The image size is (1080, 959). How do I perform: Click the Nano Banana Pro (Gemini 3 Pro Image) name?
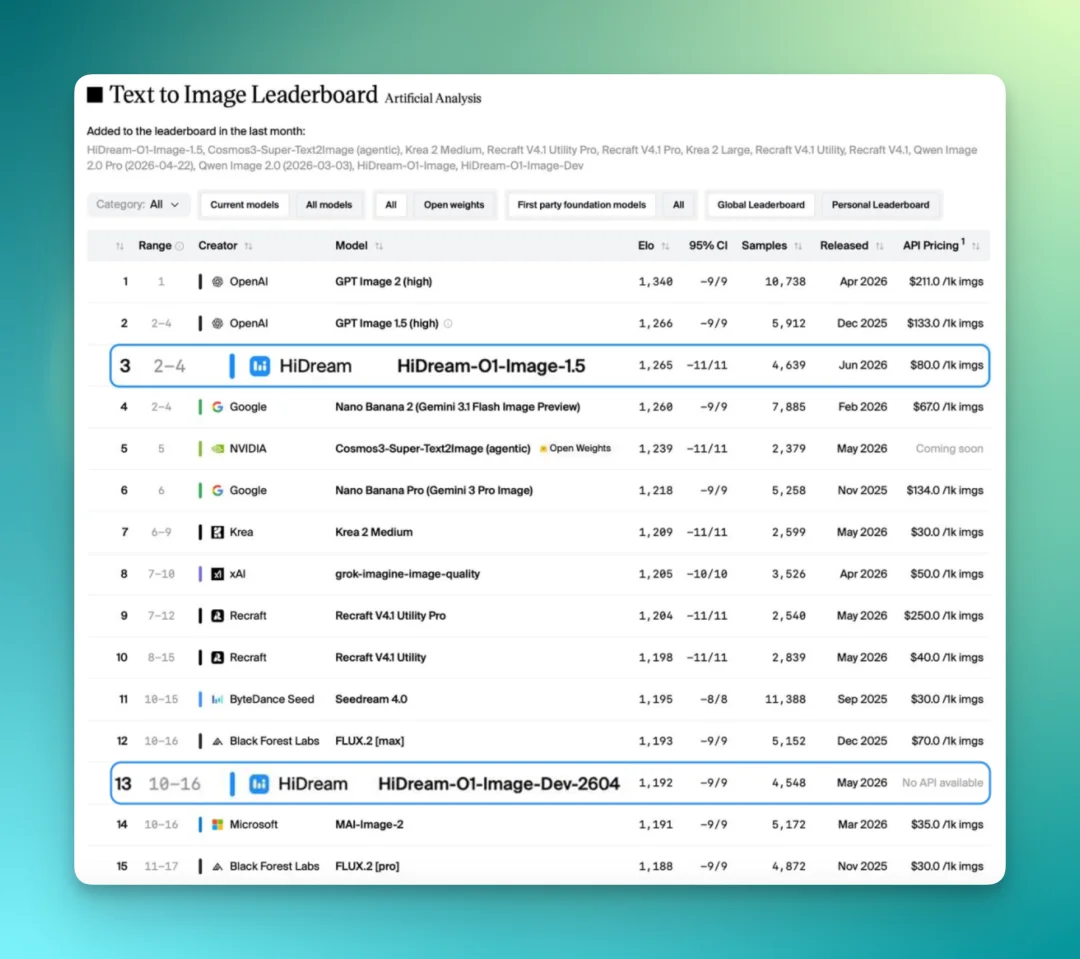[x=434, y=490]
